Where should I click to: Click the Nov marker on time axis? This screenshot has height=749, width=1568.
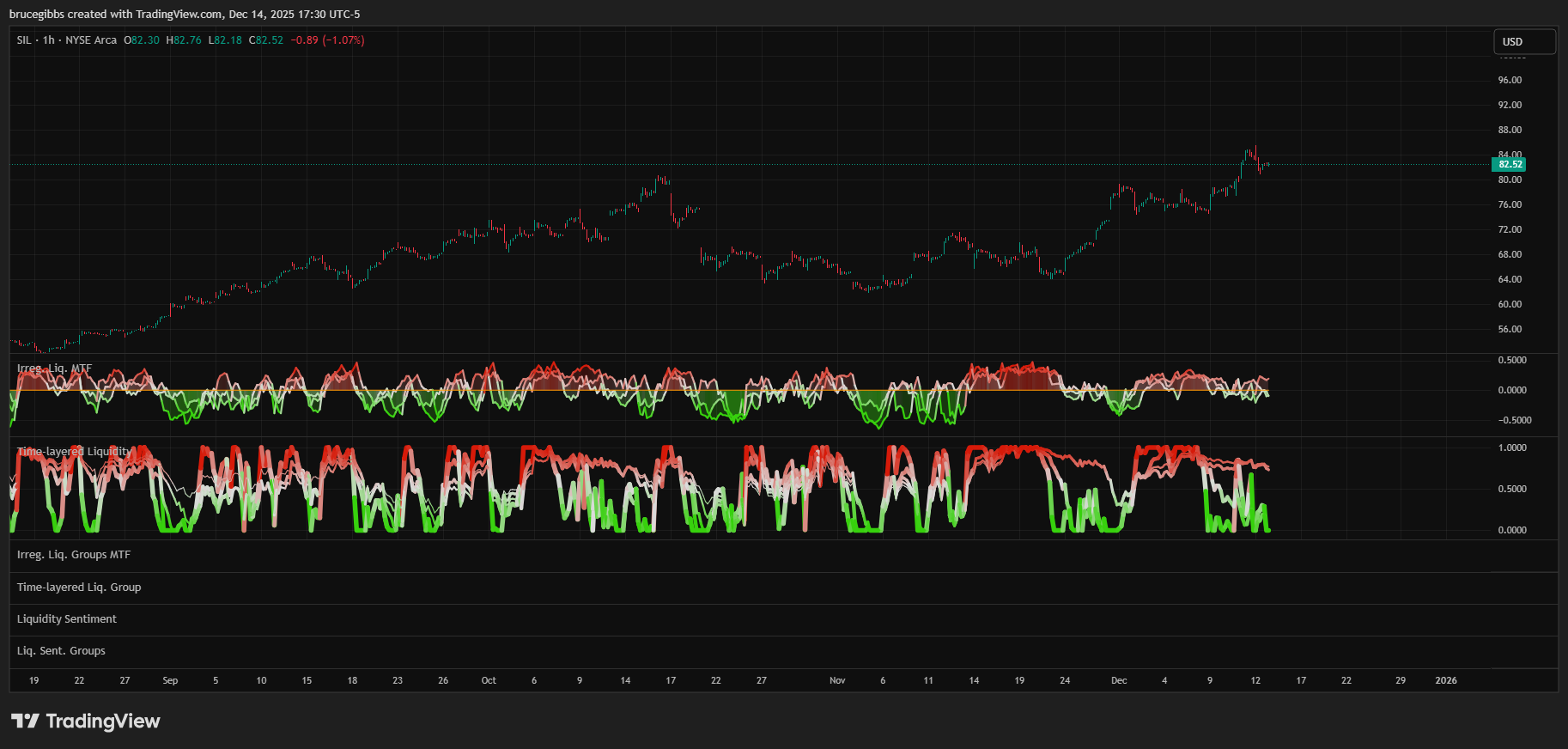[837, 680]
